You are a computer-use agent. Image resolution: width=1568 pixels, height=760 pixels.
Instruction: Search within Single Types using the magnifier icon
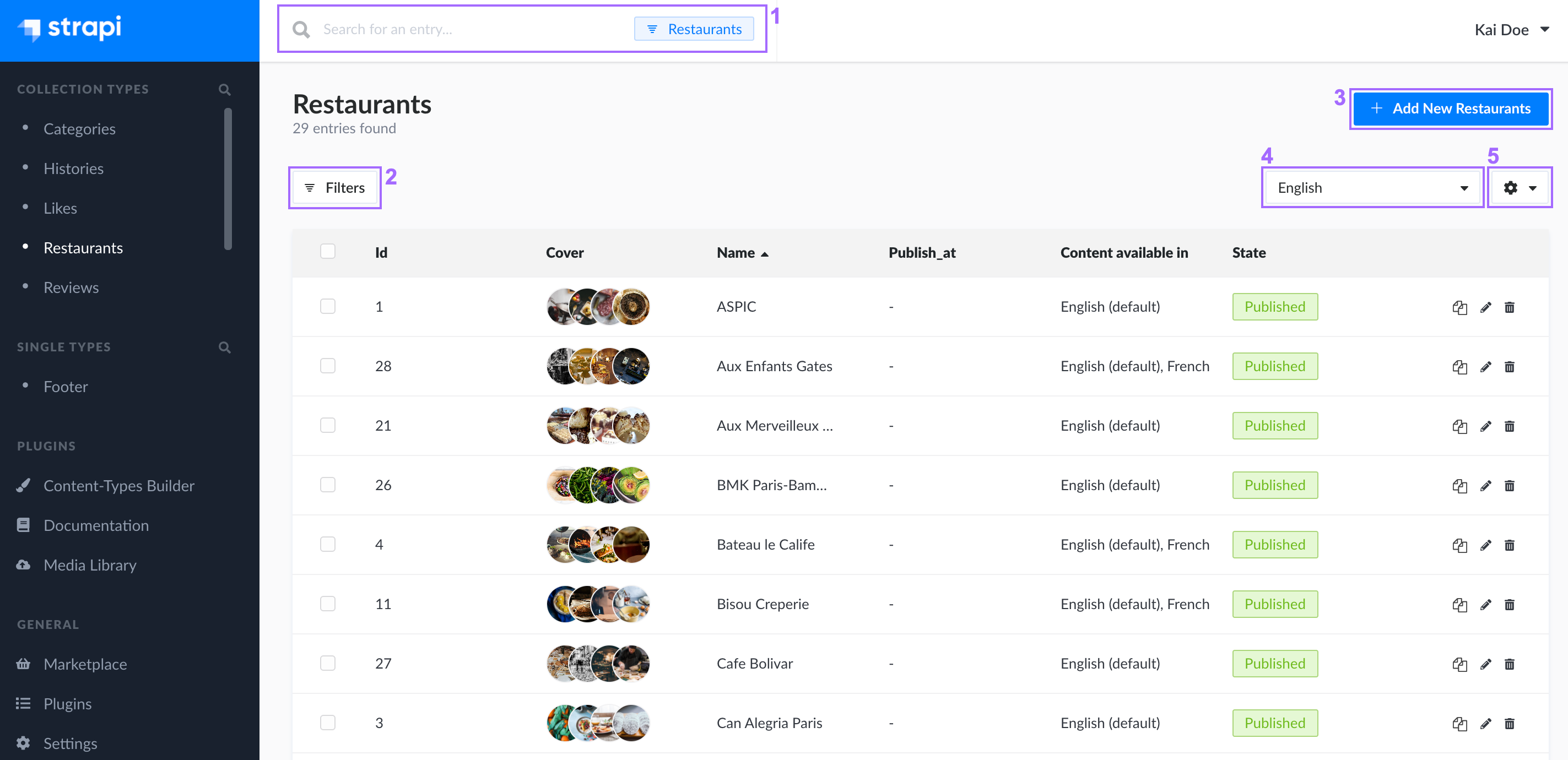coord(224,347)
